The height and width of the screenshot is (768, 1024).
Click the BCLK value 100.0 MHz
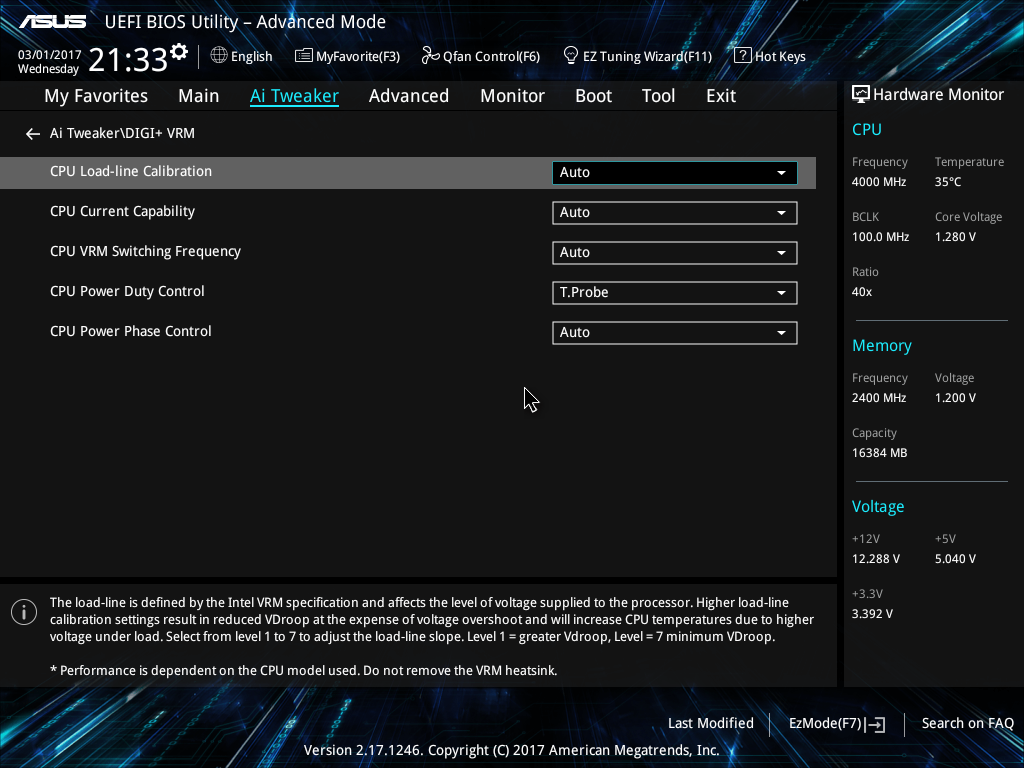880,237
